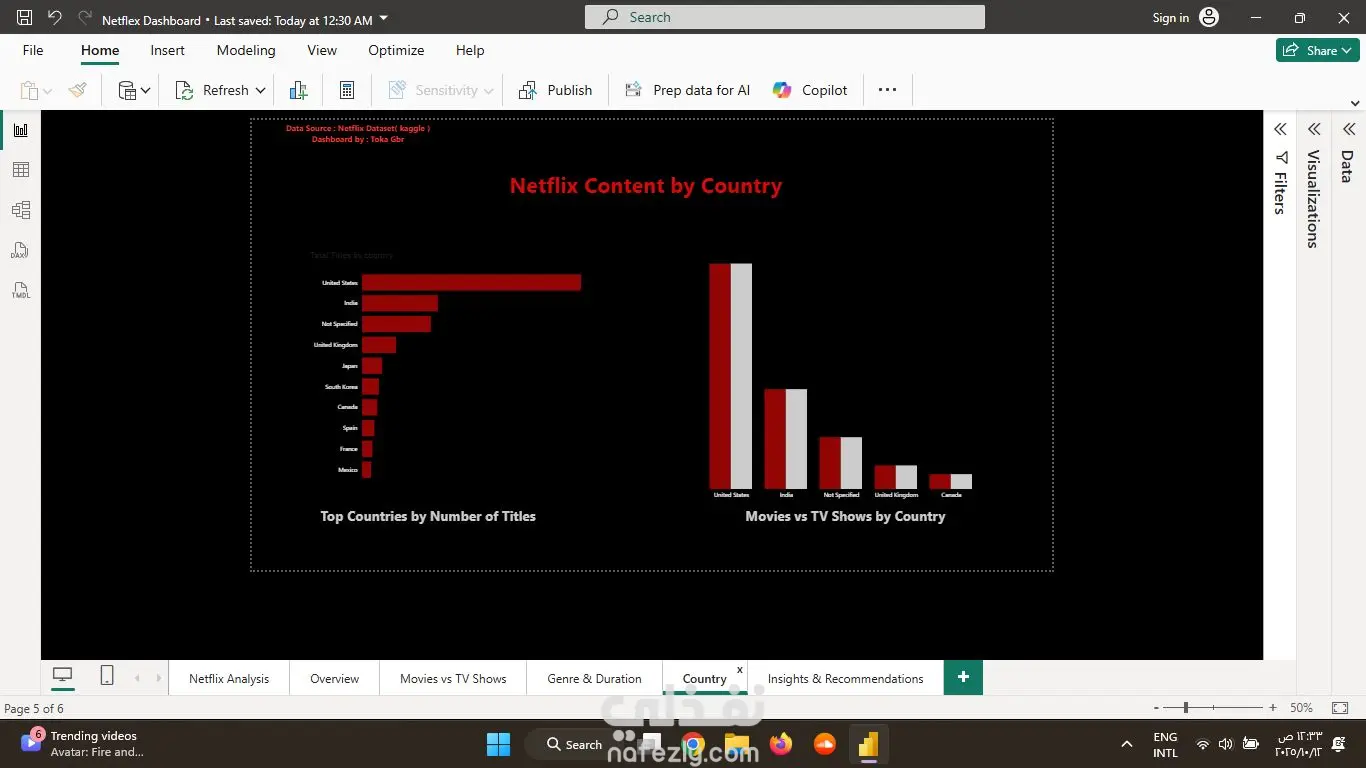The image size is (1366, 768).
Task: Open TMDL view in left sidebar
Action: [x=20, y=291]
